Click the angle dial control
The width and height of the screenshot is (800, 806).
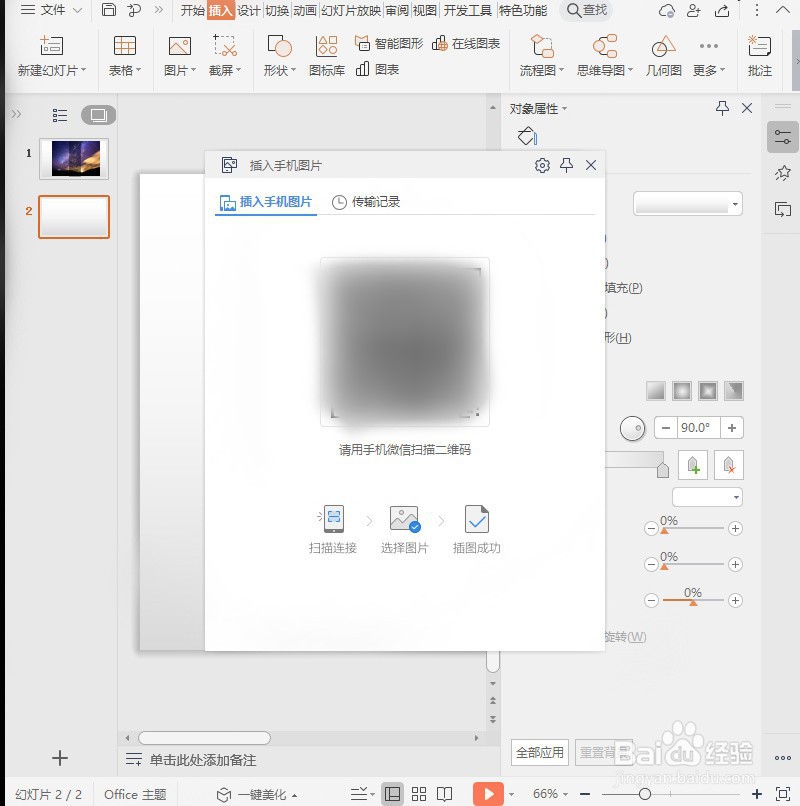point(632,428)
